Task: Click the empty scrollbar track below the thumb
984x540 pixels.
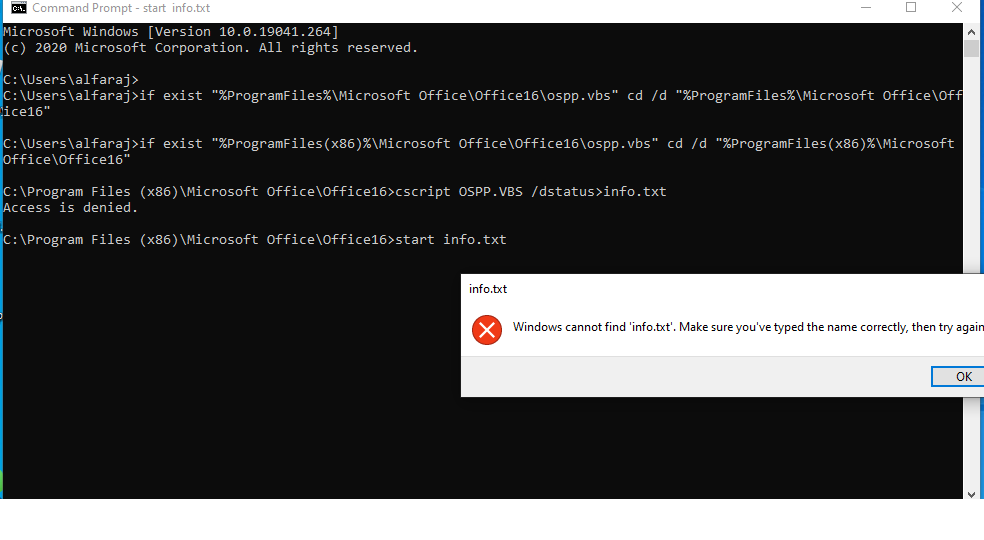Action: coord(971,163)
